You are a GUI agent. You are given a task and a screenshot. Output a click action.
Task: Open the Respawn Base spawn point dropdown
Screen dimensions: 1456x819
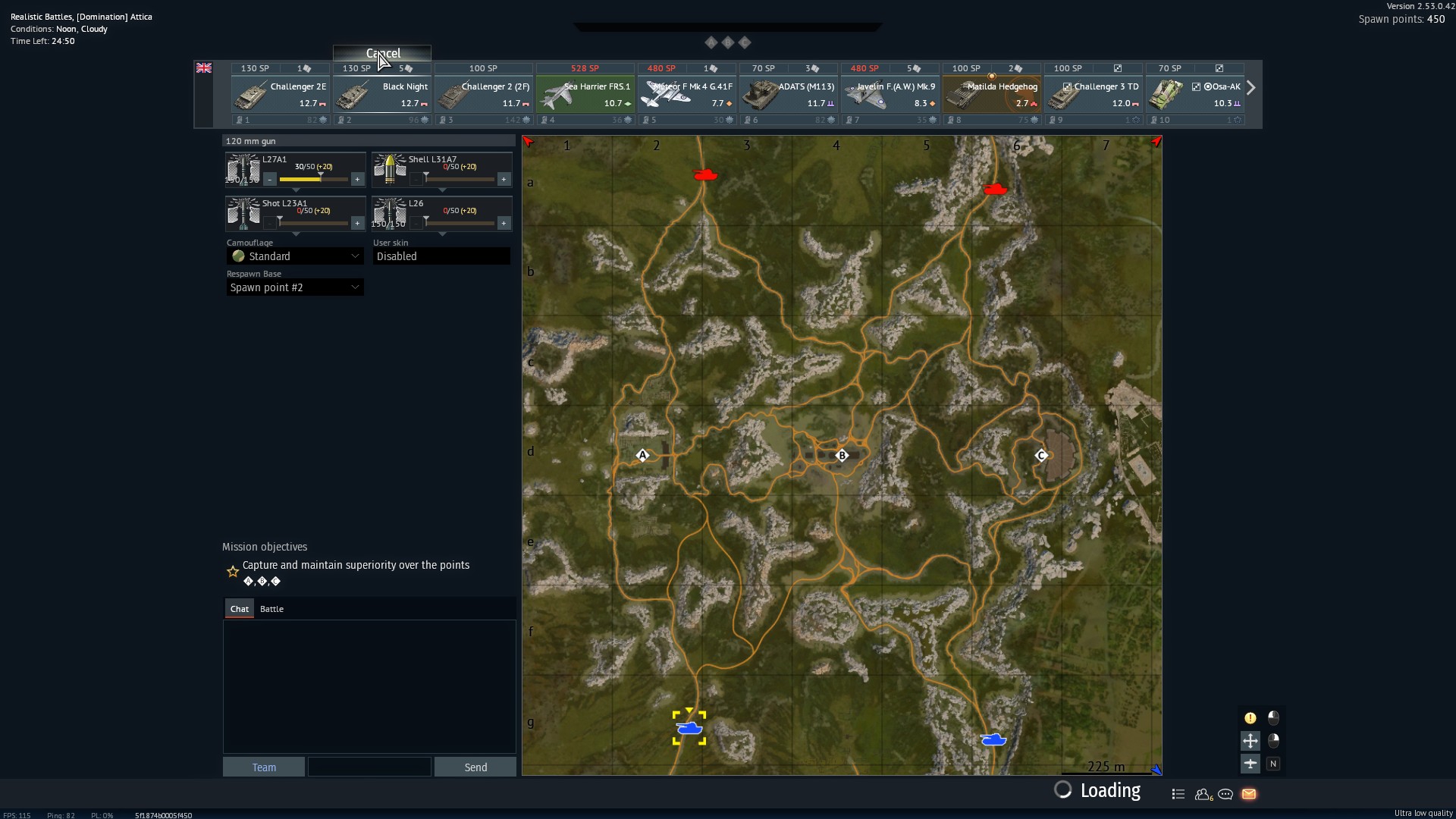[295, 287]
